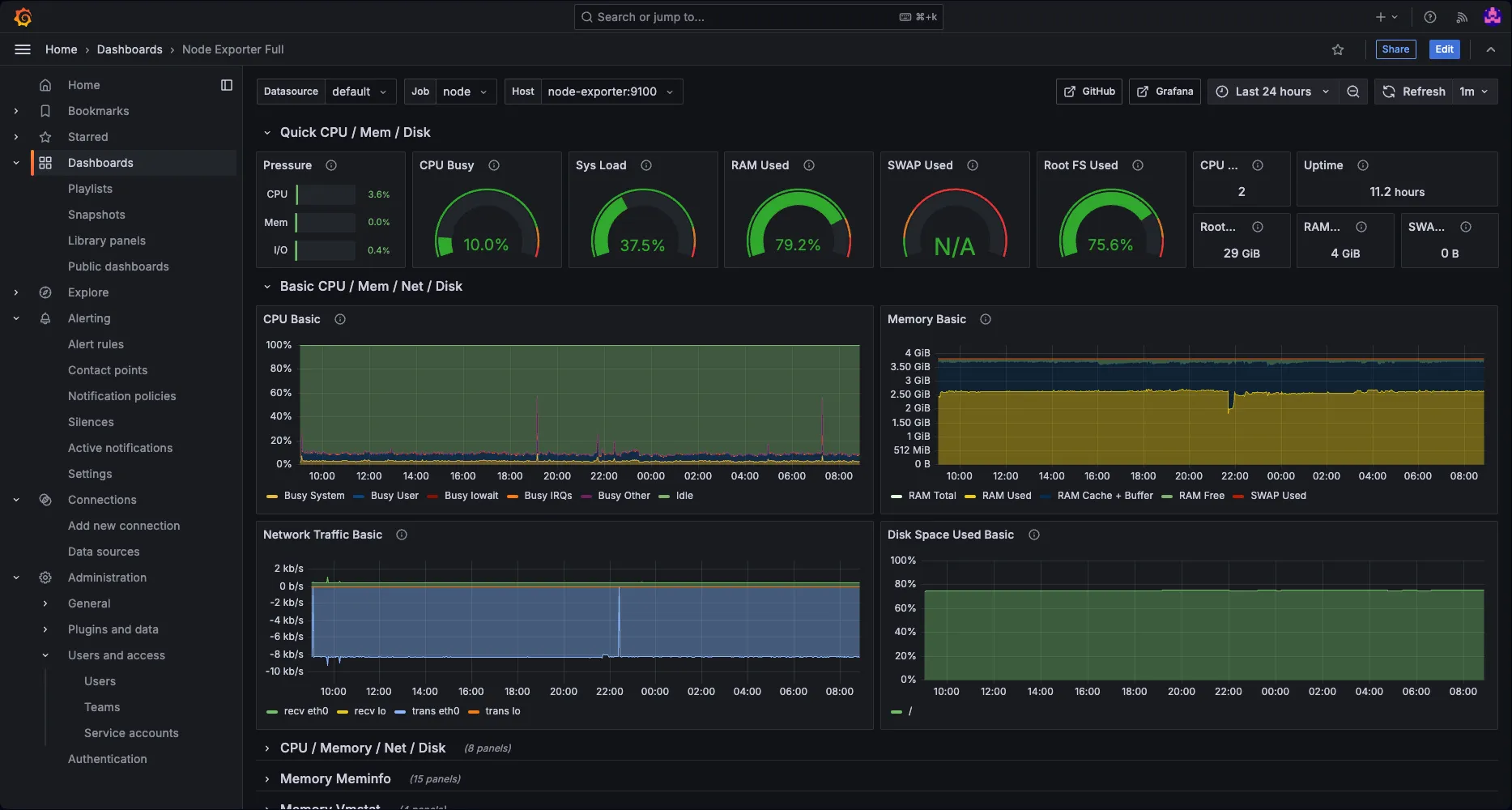Viewport: 1512px width, 810px height.
Task: Open Snapshots in the sidebar
Action: [96, 215]
